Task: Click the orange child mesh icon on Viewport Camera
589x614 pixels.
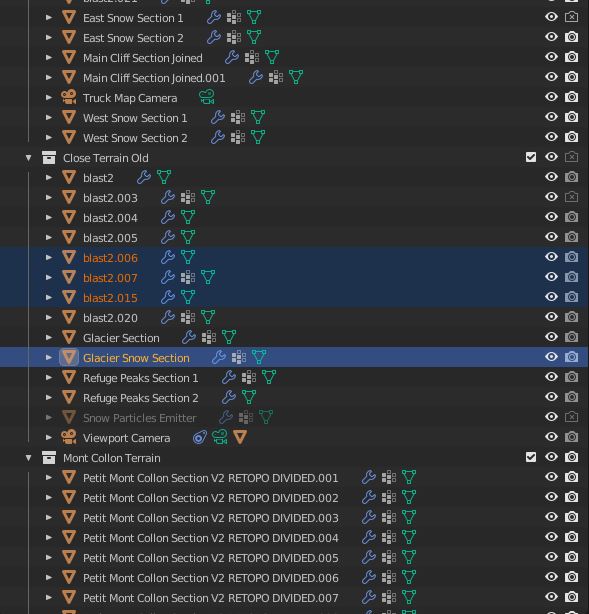Action: (240, 437)
